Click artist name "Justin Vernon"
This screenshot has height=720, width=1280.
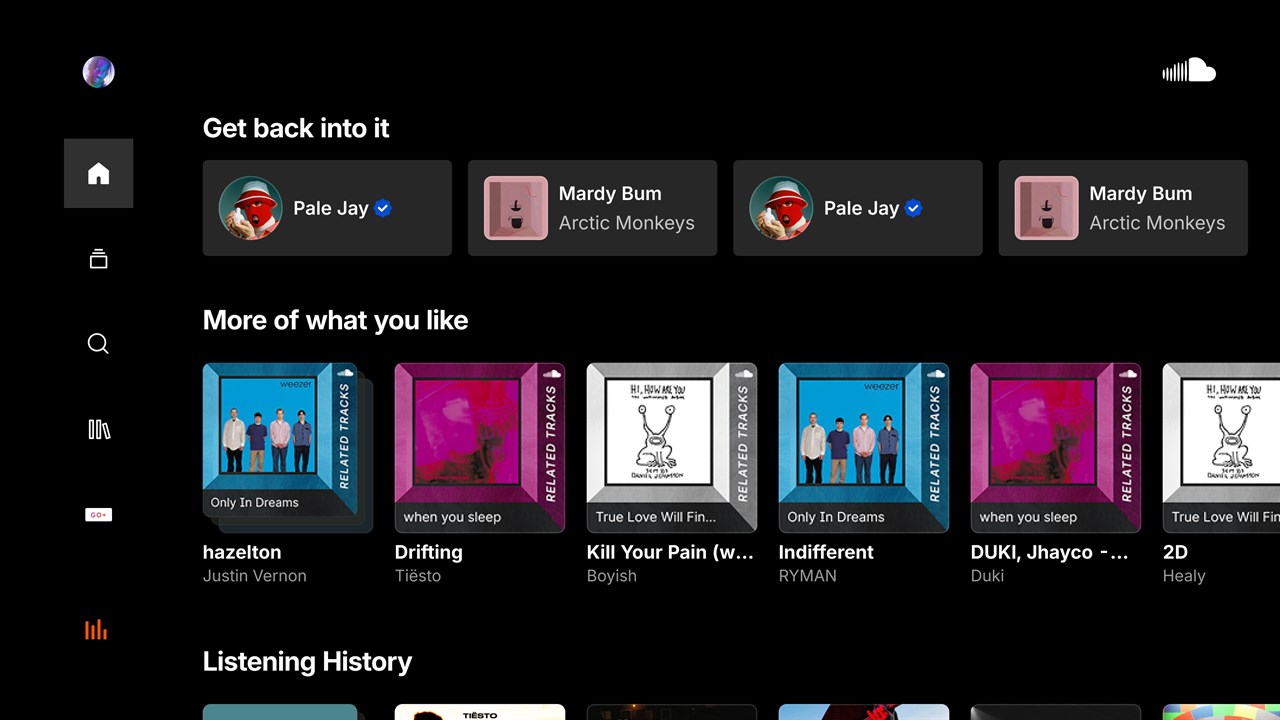tap(255, 576)
